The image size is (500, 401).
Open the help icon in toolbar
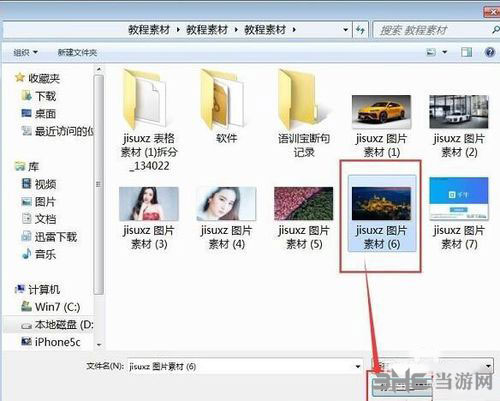[x=490, y=52]
